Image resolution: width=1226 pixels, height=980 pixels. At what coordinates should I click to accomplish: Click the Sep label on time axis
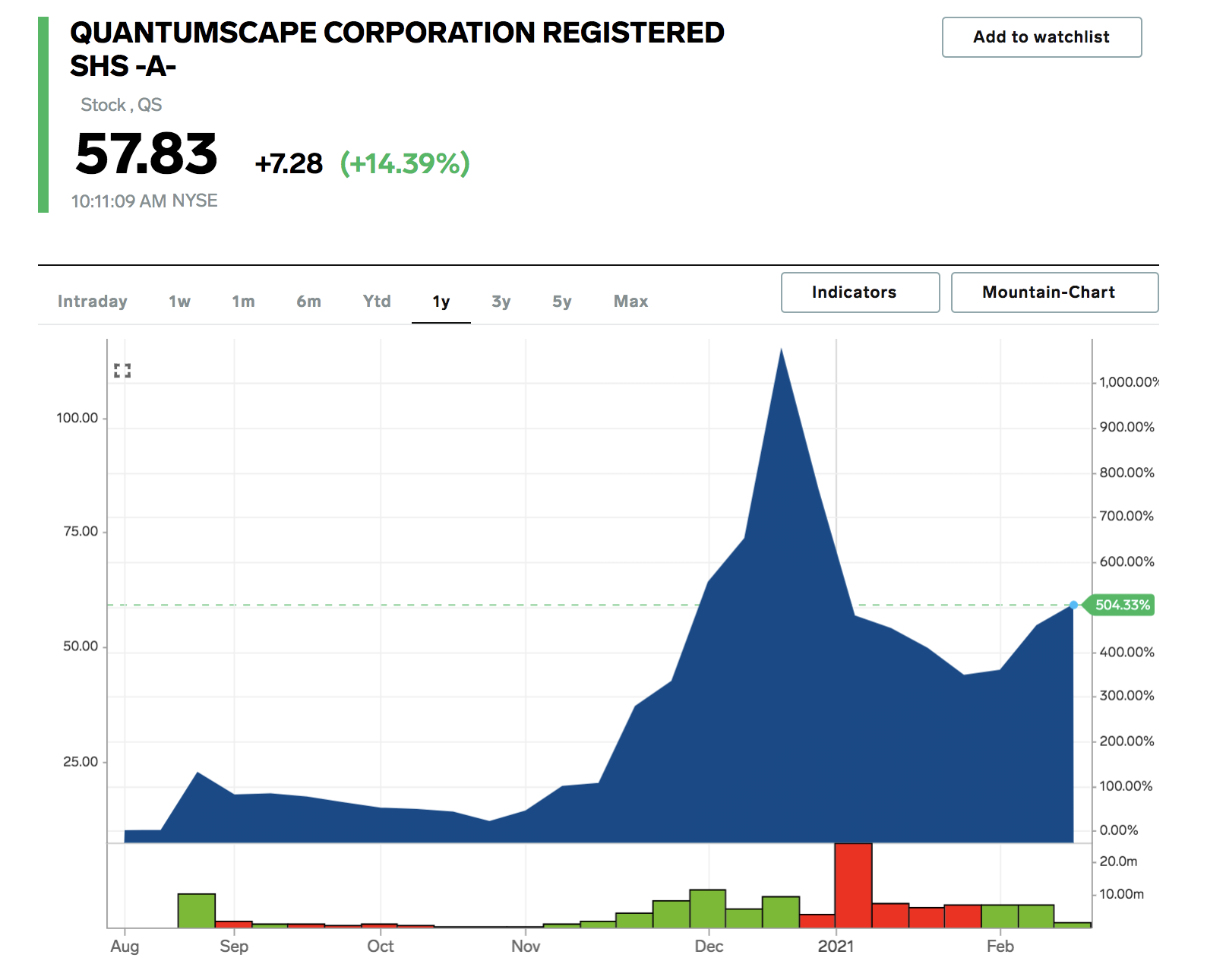point(234,947)
